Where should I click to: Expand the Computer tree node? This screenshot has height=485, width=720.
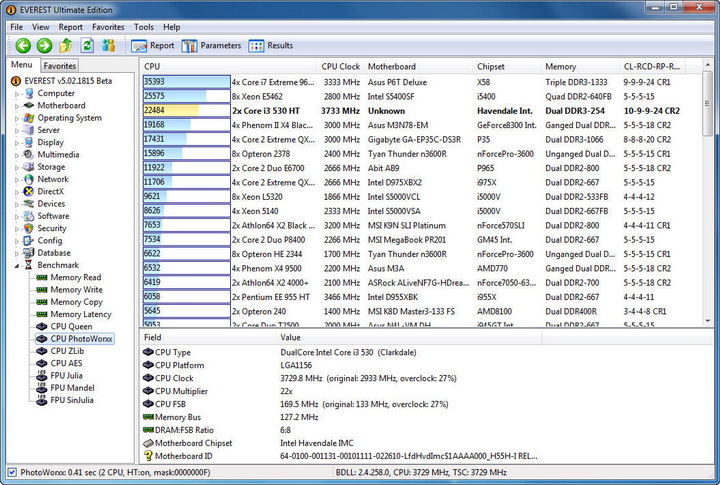point(17,94)
